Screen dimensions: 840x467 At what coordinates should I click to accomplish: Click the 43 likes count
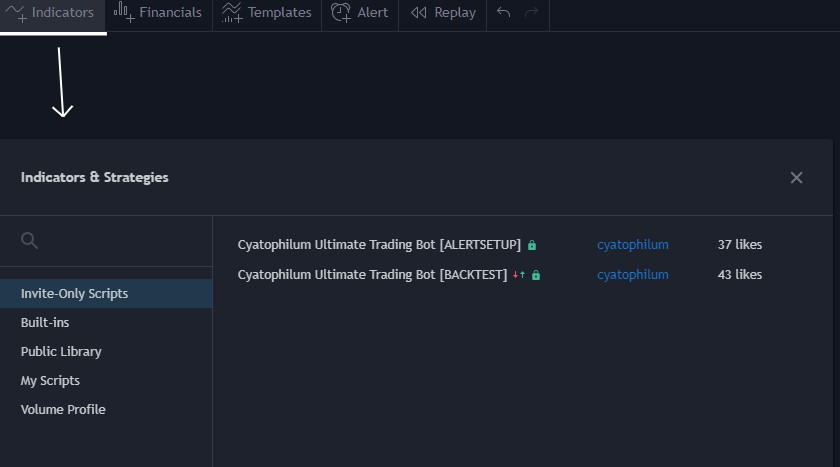(x=740, y=275)
